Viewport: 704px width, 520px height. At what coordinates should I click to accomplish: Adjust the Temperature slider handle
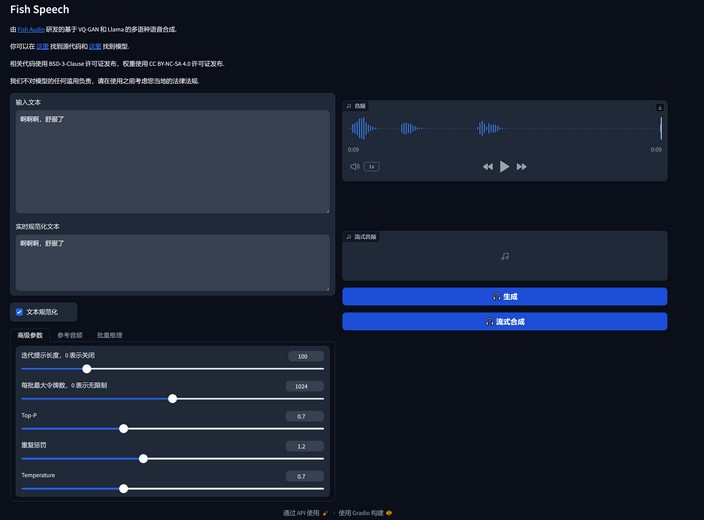pos(123,489)
